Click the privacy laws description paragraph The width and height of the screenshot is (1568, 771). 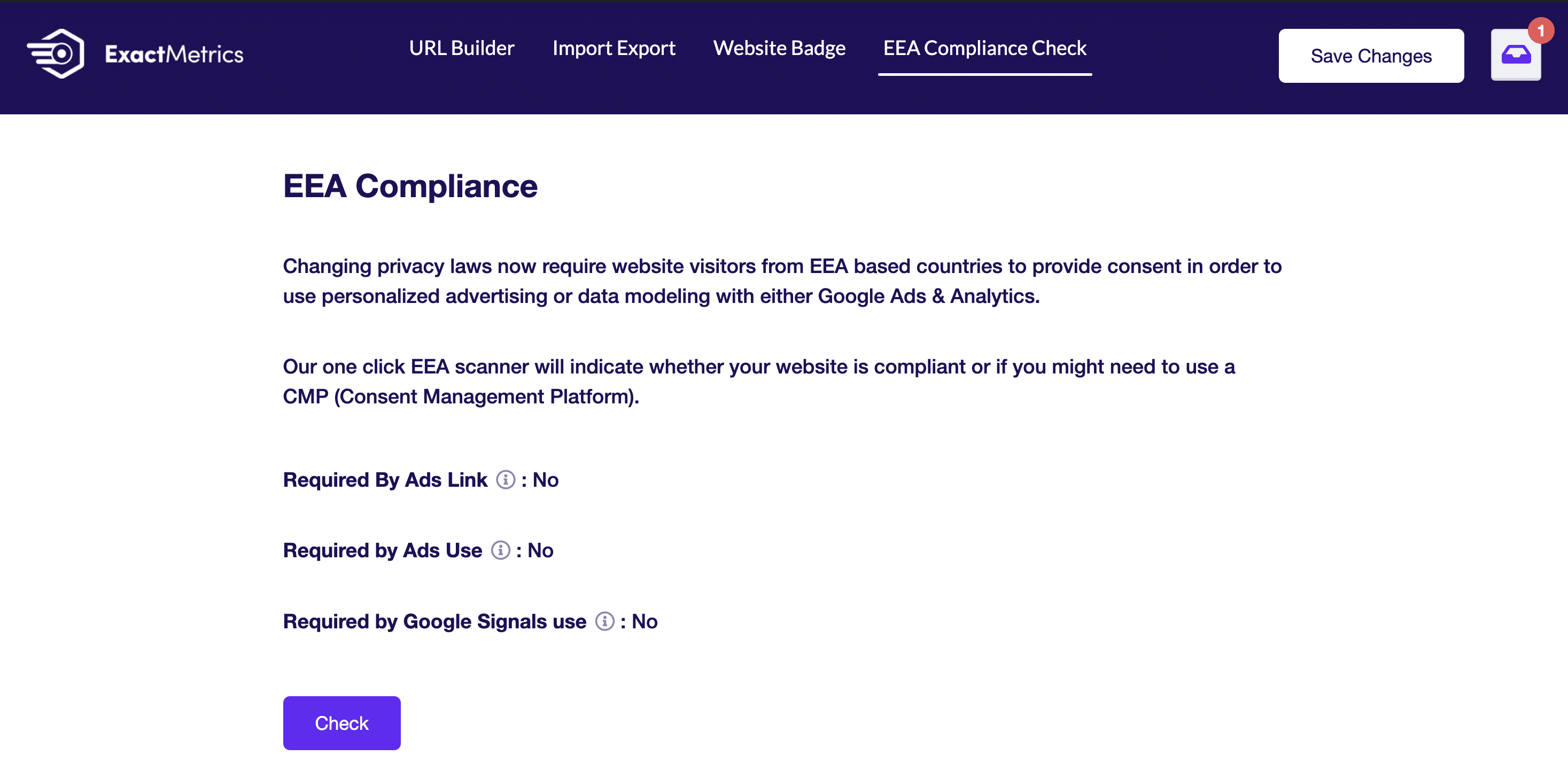click(782, 281)
